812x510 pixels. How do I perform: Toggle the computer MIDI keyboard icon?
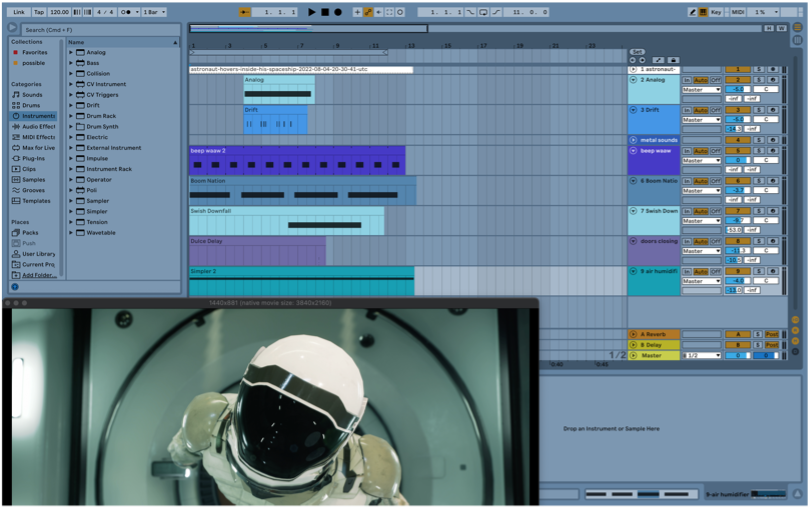point(703,12)
